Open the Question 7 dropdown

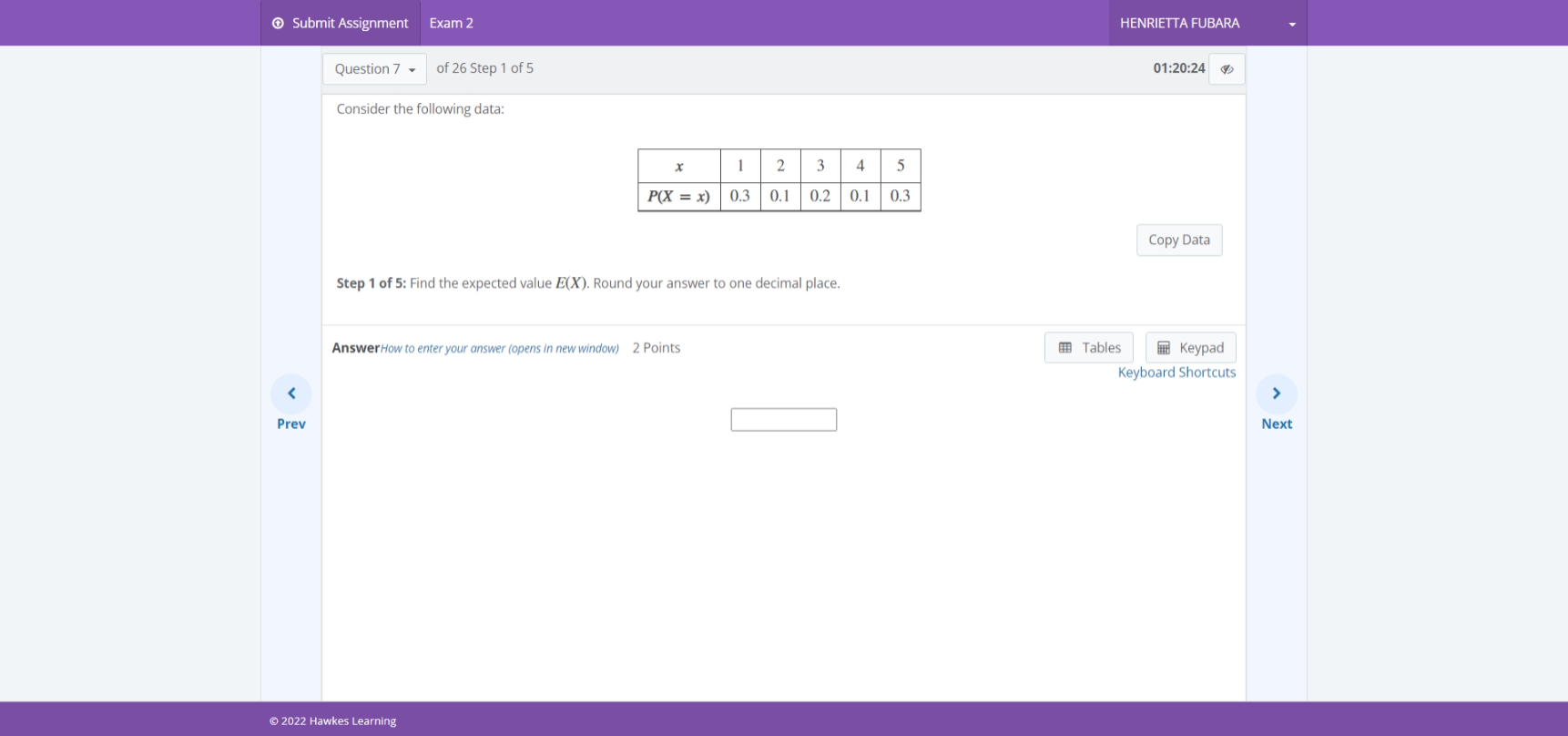coord(374,69)
